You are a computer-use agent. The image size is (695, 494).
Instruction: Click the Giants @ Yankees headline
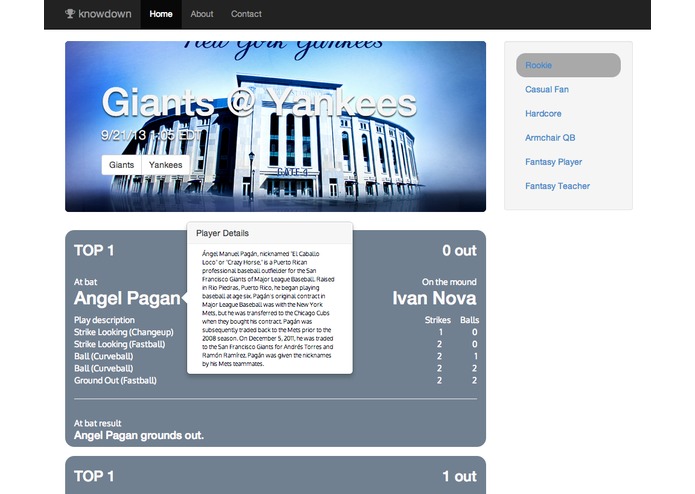[x=259, y=102]
